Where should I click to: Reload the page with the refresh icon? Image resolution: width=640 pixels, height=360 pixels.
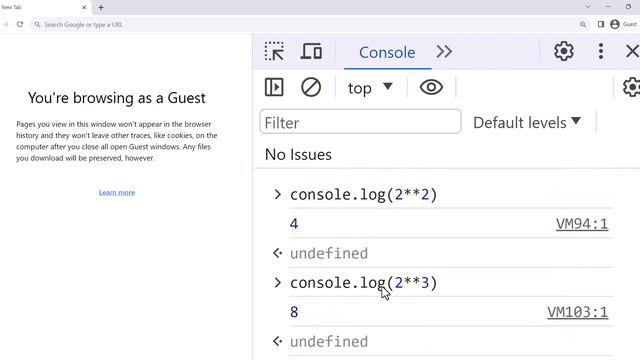pyautogui.click(x=20, y=24)
